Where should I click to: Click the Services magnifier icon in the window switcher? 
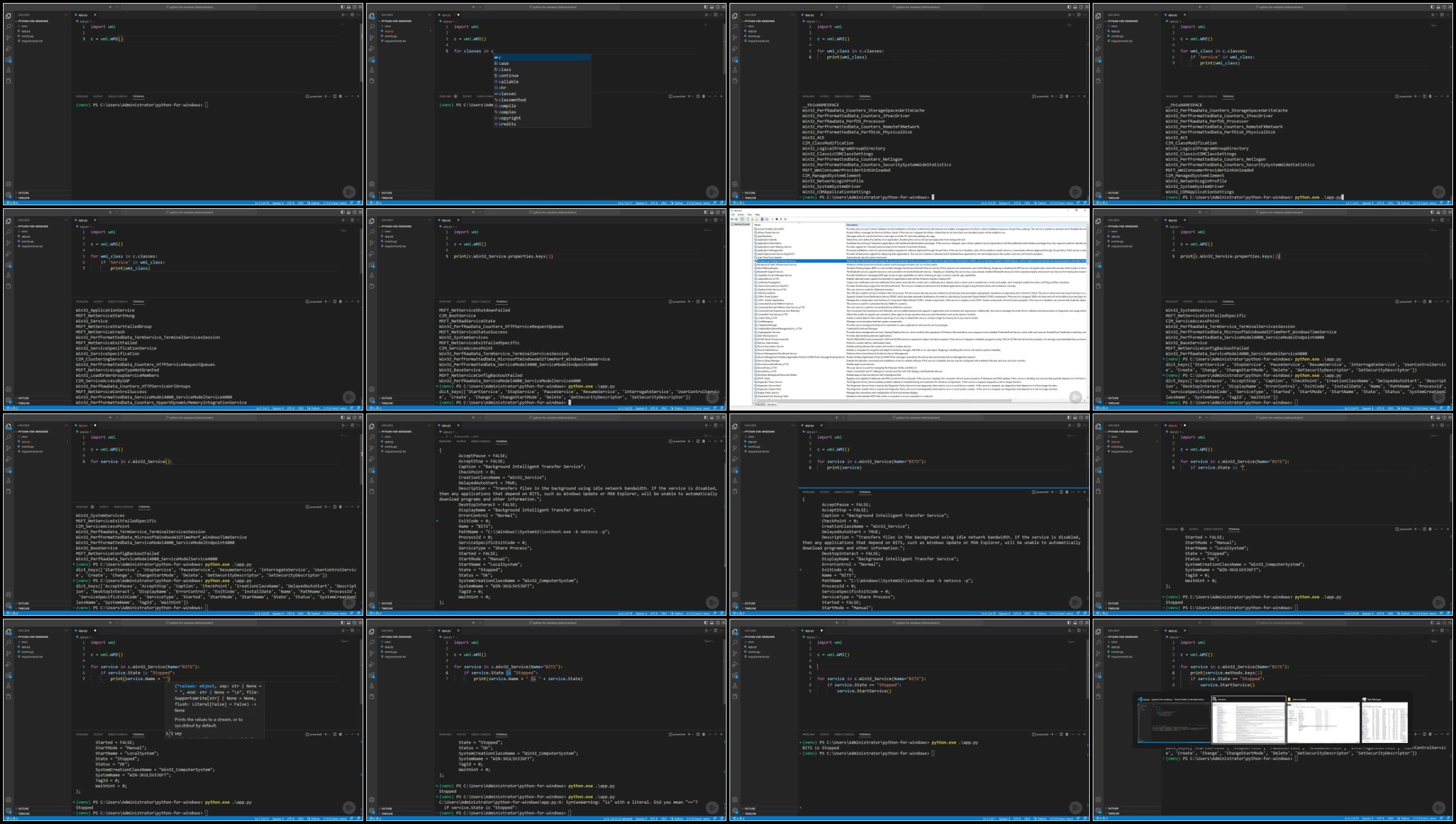tap(1214, 699)
